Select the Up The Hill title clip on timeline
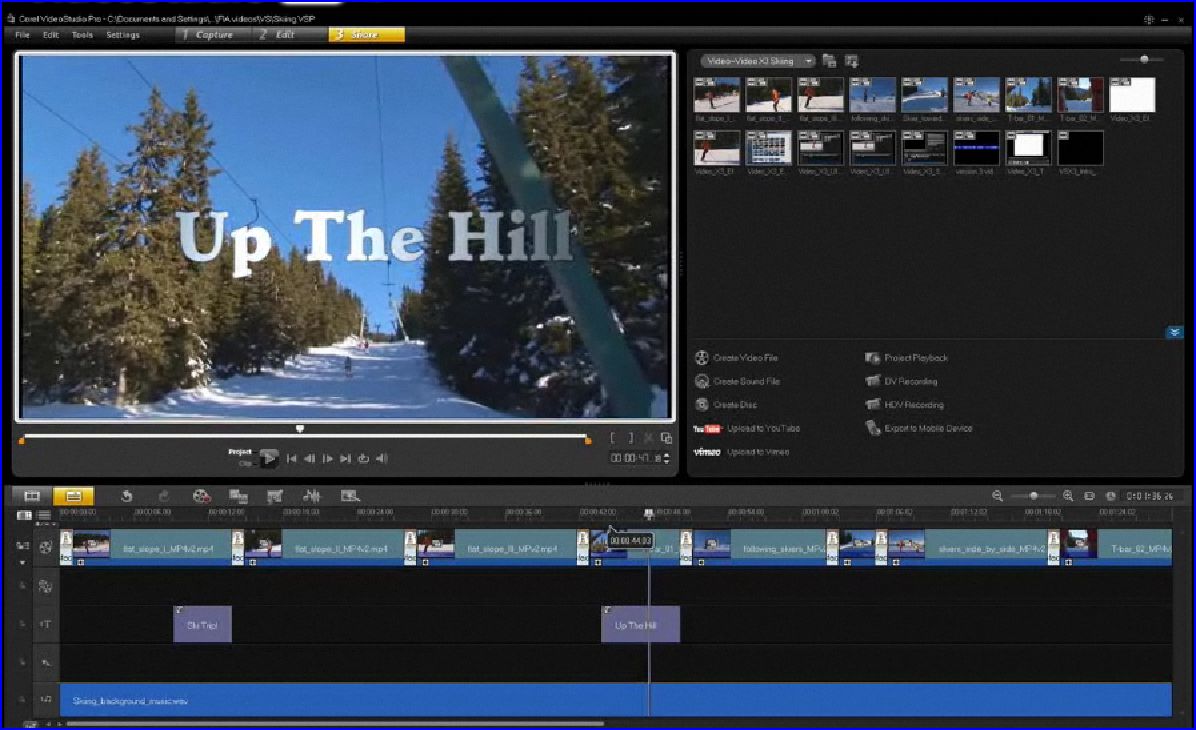The width and height of the screenshot is (1196, 730). coord(640,625)
